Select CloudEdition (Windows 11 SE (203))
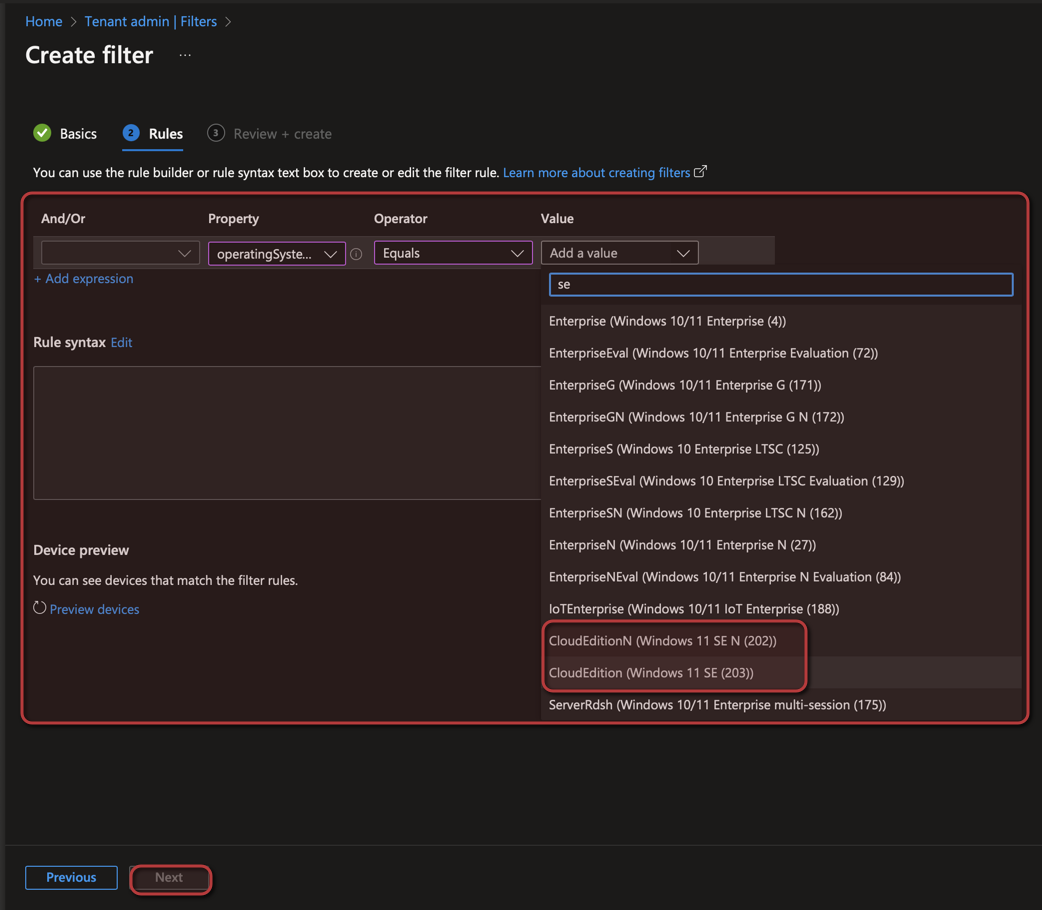Viewport: 1042px width, 910px height. click(x=651, y=673)
